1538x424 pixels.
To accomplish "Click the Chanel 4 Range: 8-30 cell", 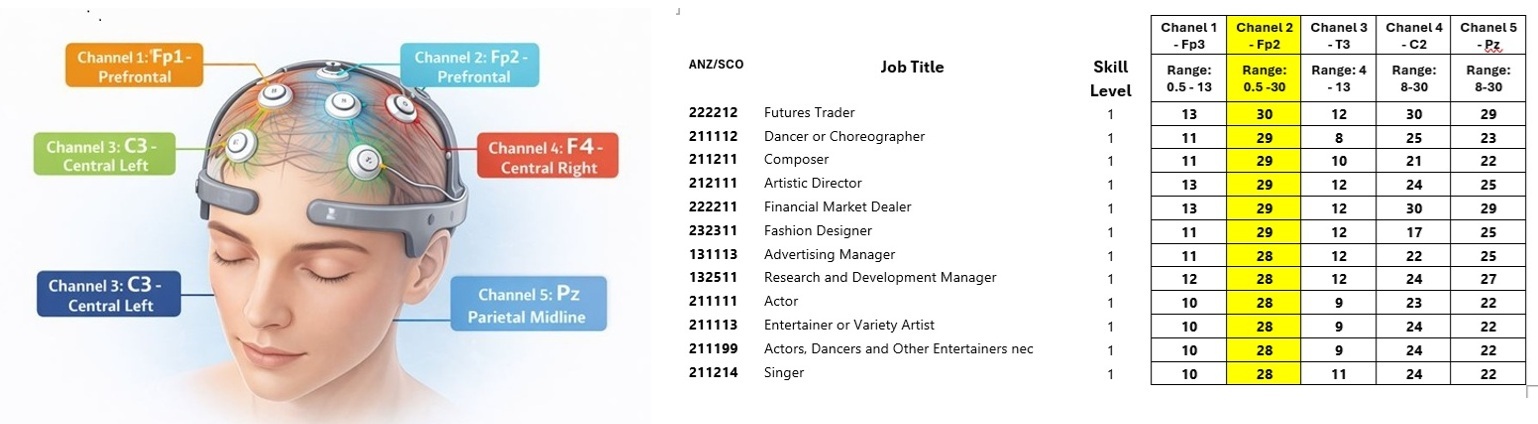I will [1413, 79].
